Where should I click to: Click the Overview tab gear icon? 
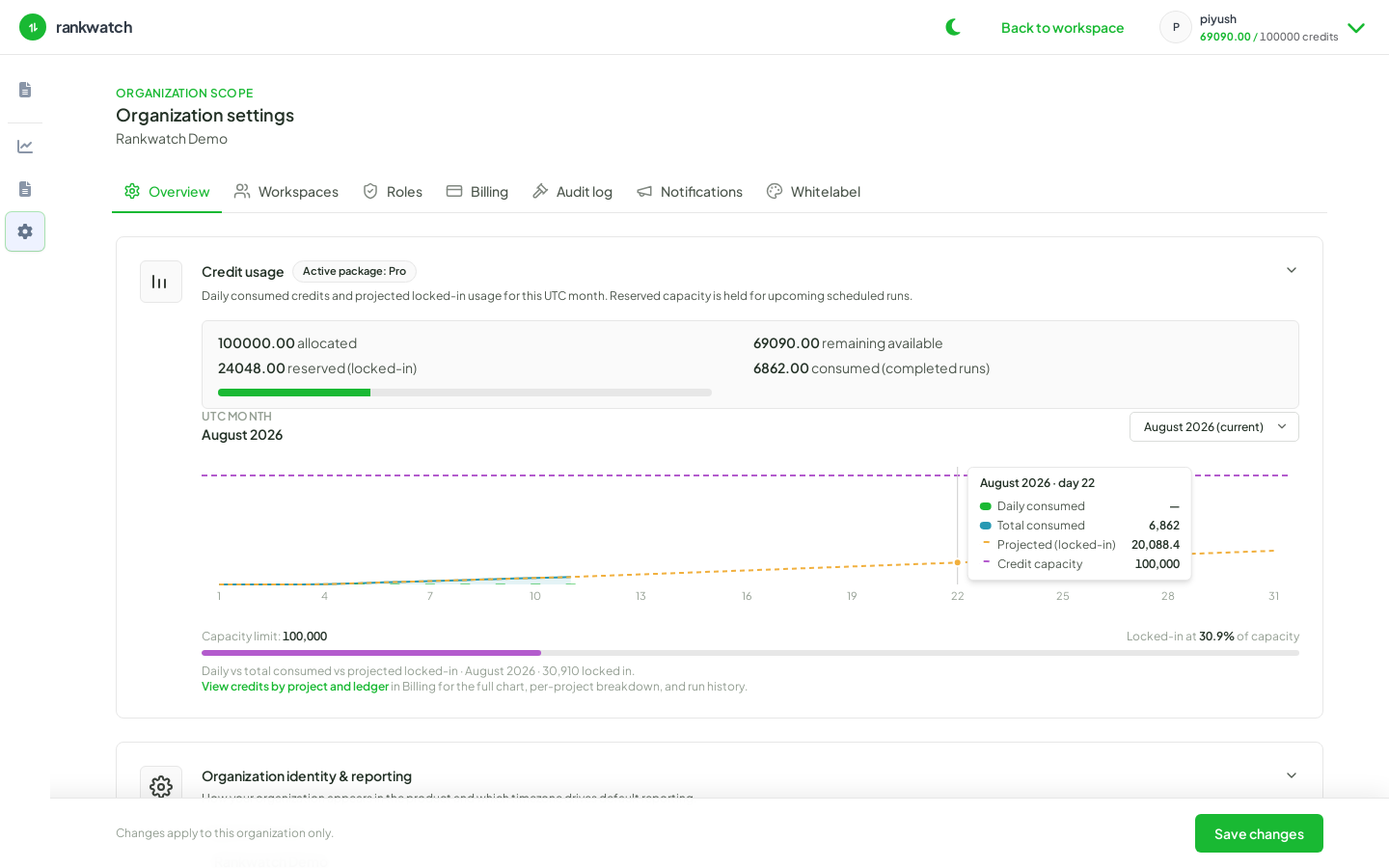[x=132, y=191]
